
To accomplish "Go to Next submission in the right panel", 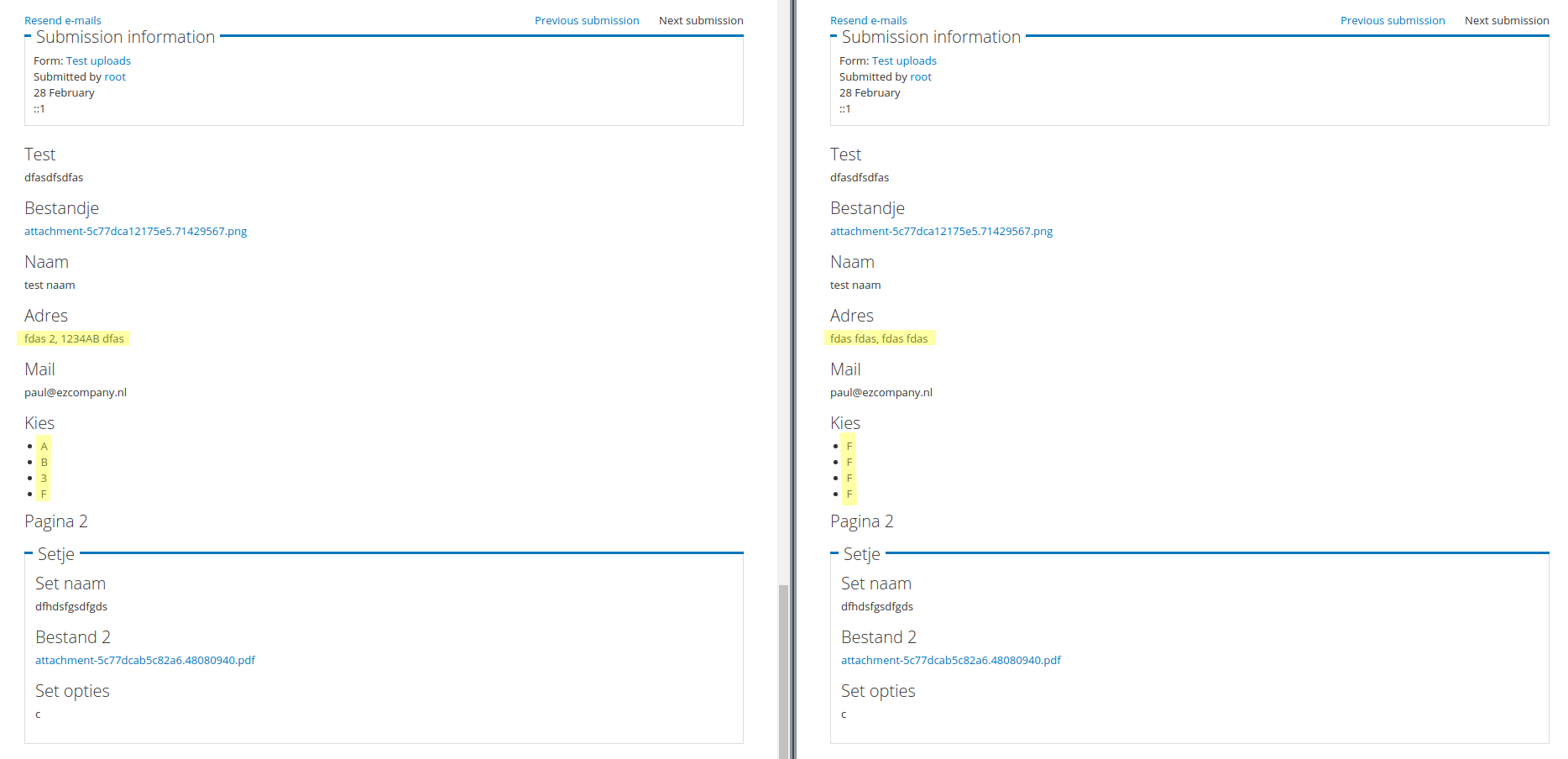I will 1507,20.
